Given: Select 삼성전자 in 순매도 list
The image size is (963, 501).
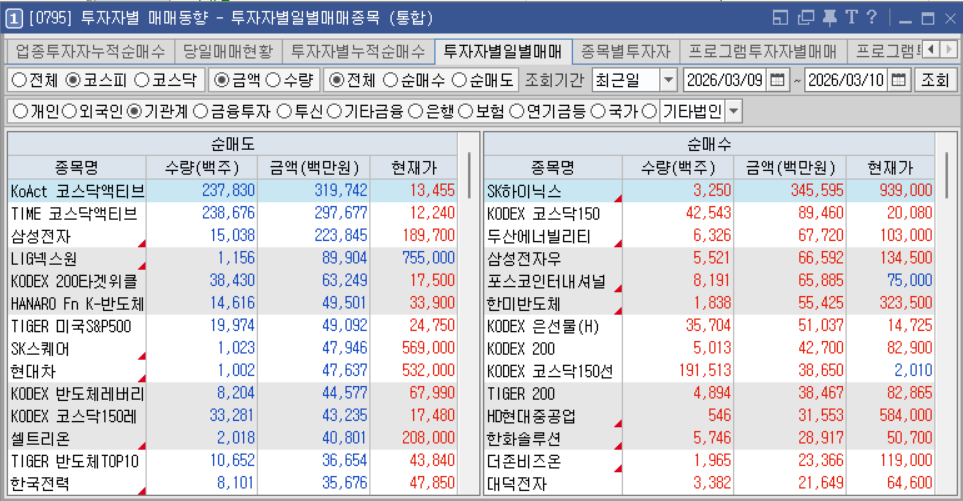Looking at the screenshot, I should [232, 236].
